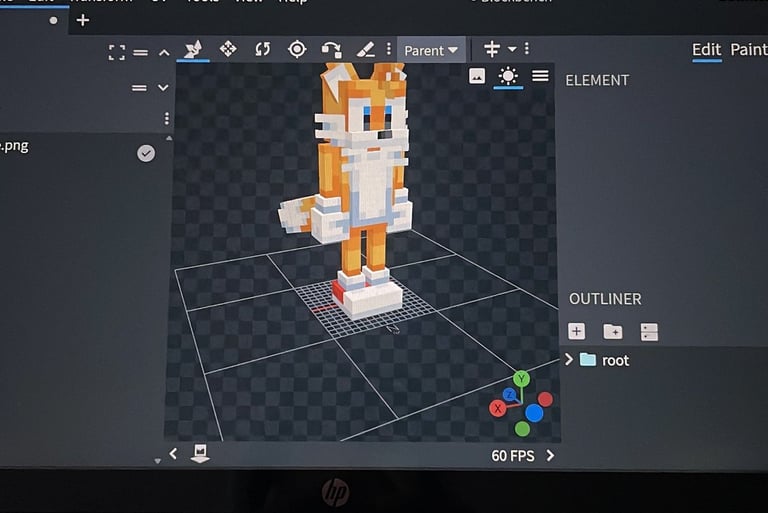
Task: Click left arrow in the status bar
Action: click(173, 453)
